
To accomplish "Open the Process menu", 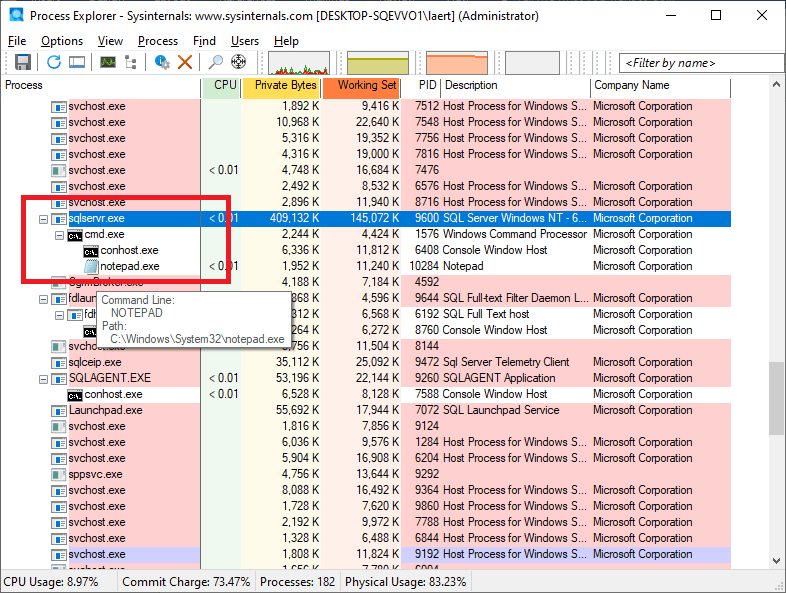I will pos(158,41).
